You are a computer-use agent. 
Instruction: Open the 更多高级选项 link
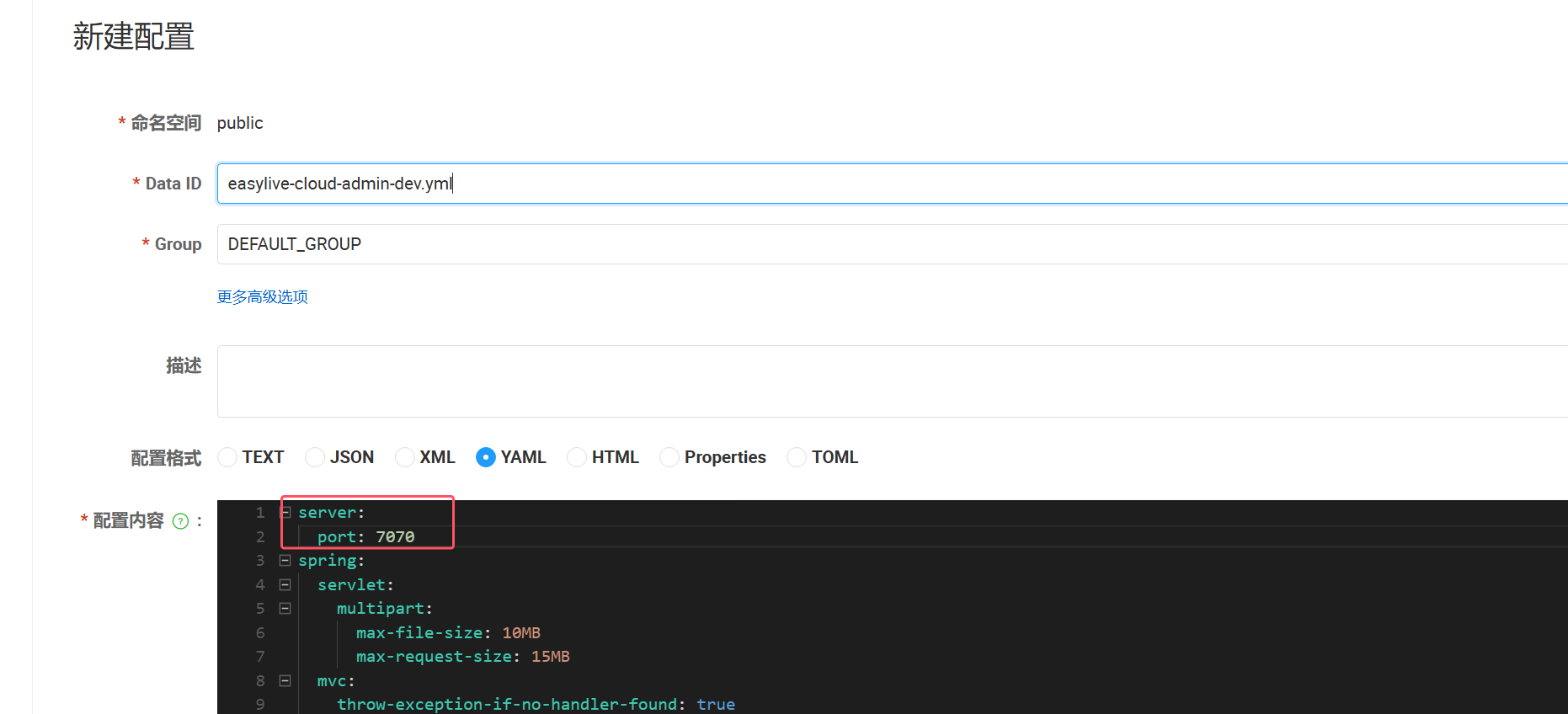263,297
